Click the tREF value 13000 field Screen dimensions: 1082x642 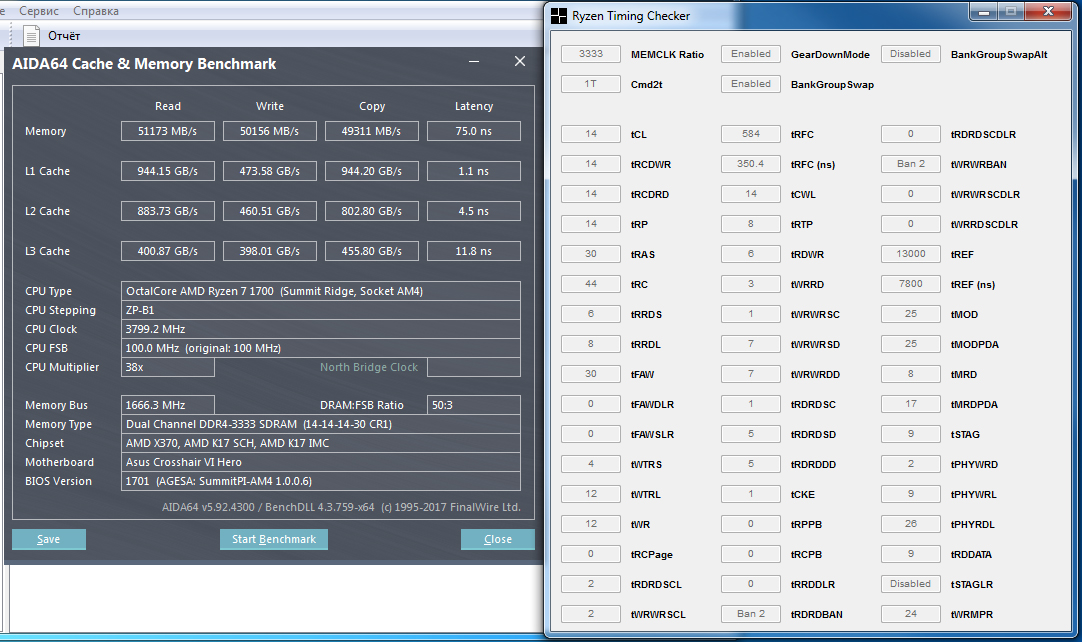tap(911, 254)
